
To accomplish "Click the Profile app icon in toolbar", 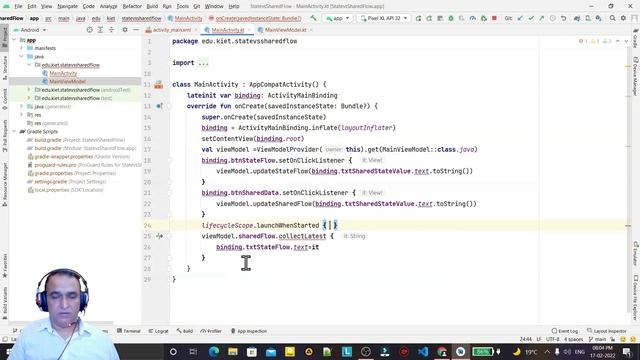I will click(473, 18).
